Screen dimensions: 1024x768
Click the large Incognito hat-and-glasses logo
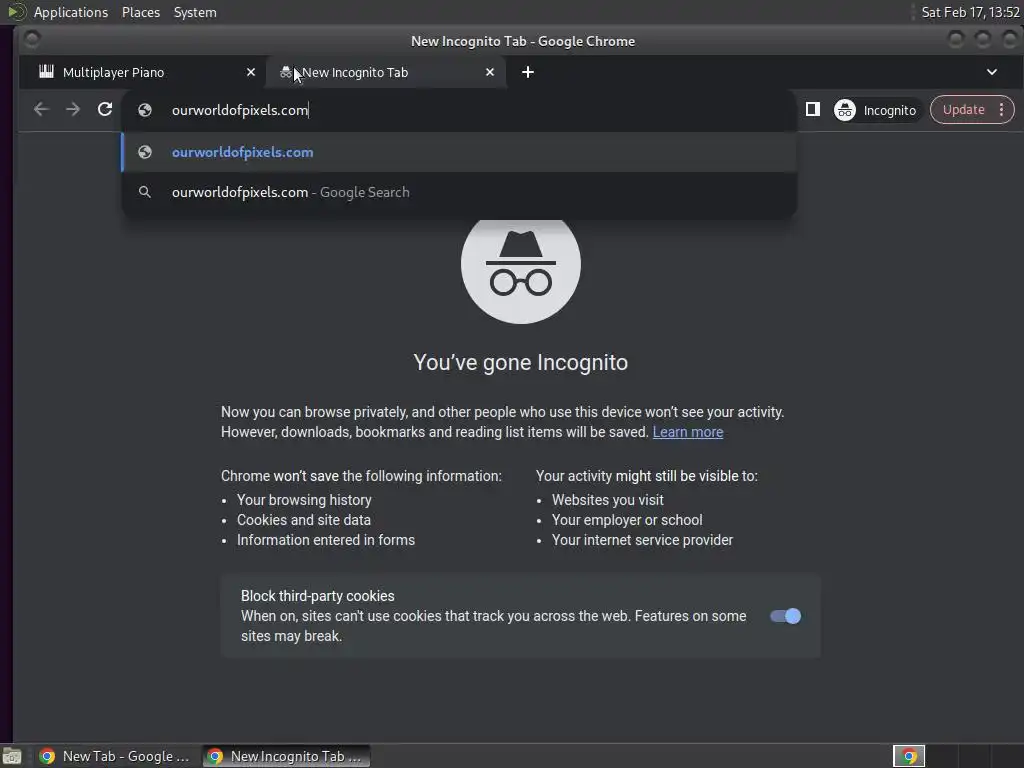coord(520,264)
